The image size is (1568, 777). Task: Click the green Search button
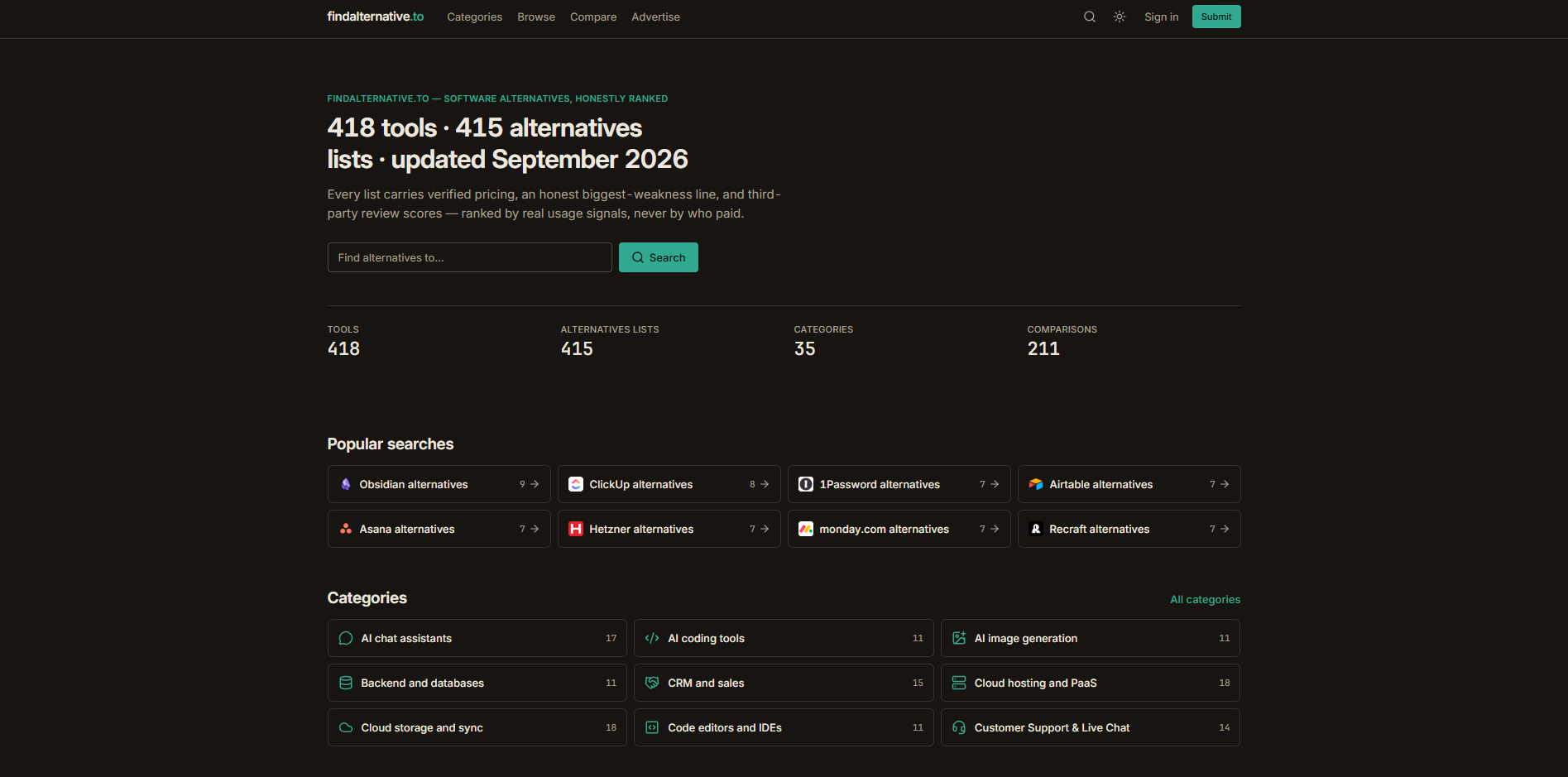[659, 257]
